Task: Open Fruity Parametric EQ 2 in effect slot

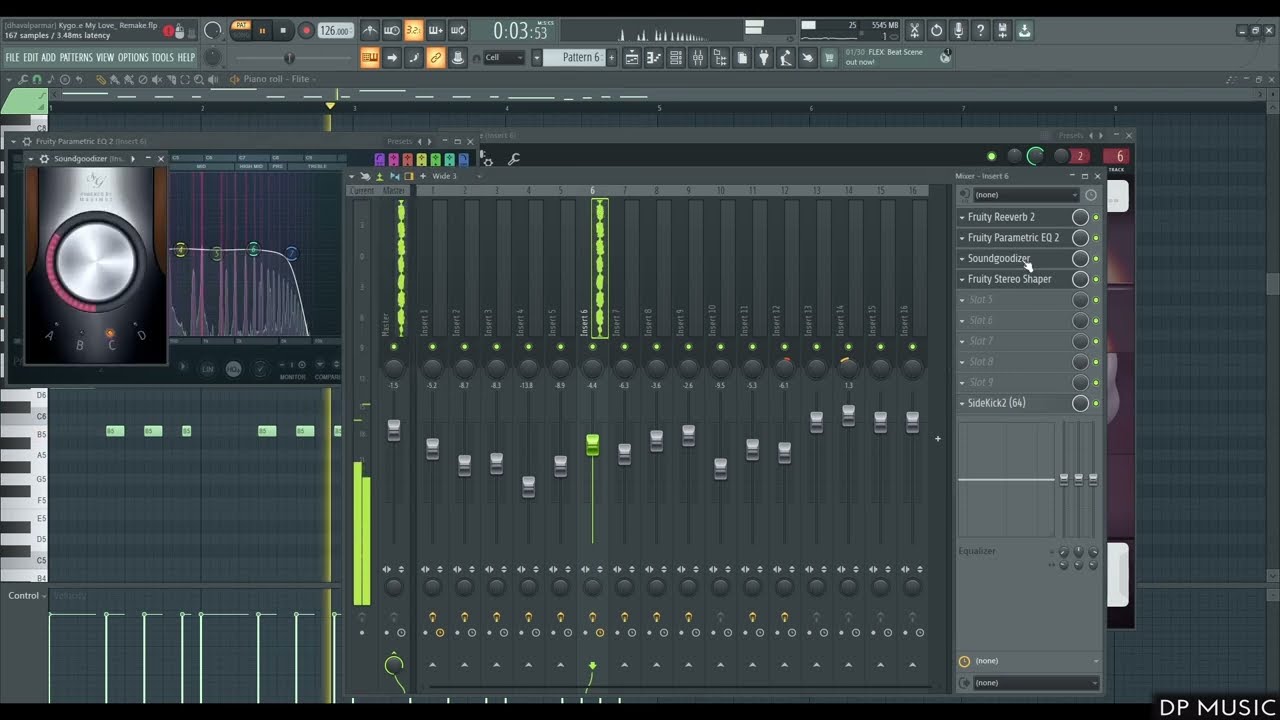Action: 1013,238
